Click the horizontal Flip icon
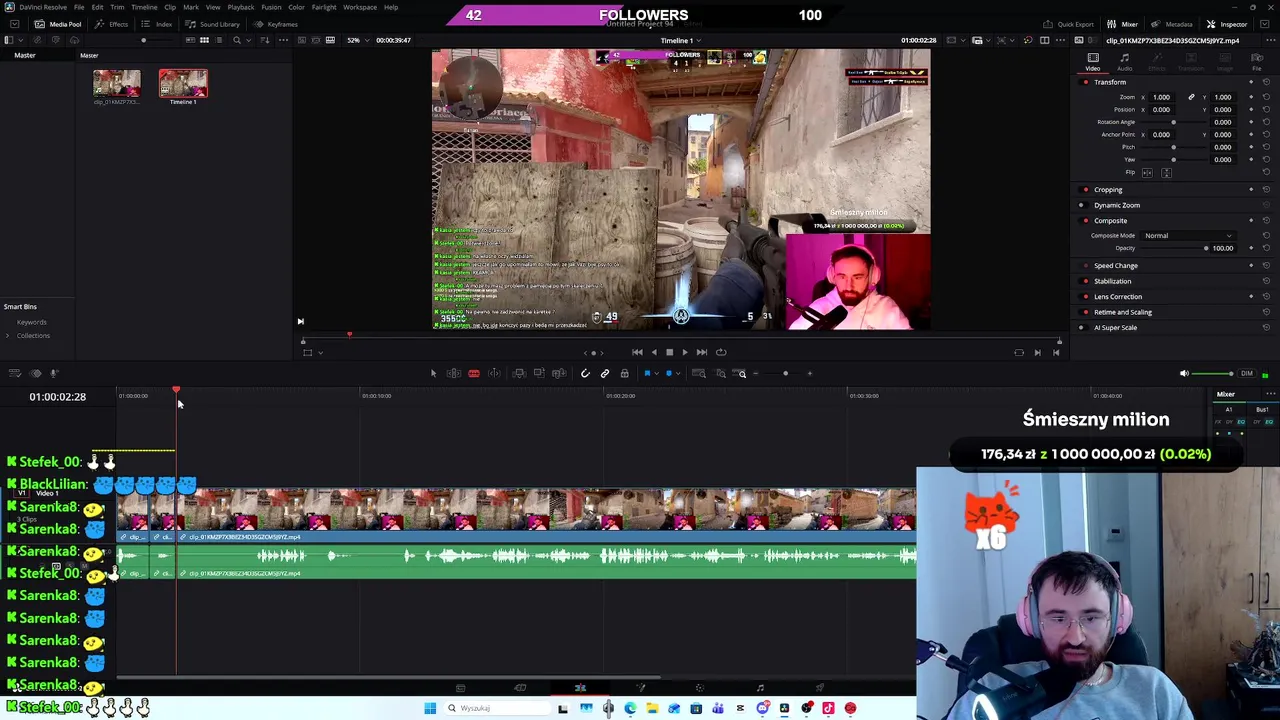 1147,173
